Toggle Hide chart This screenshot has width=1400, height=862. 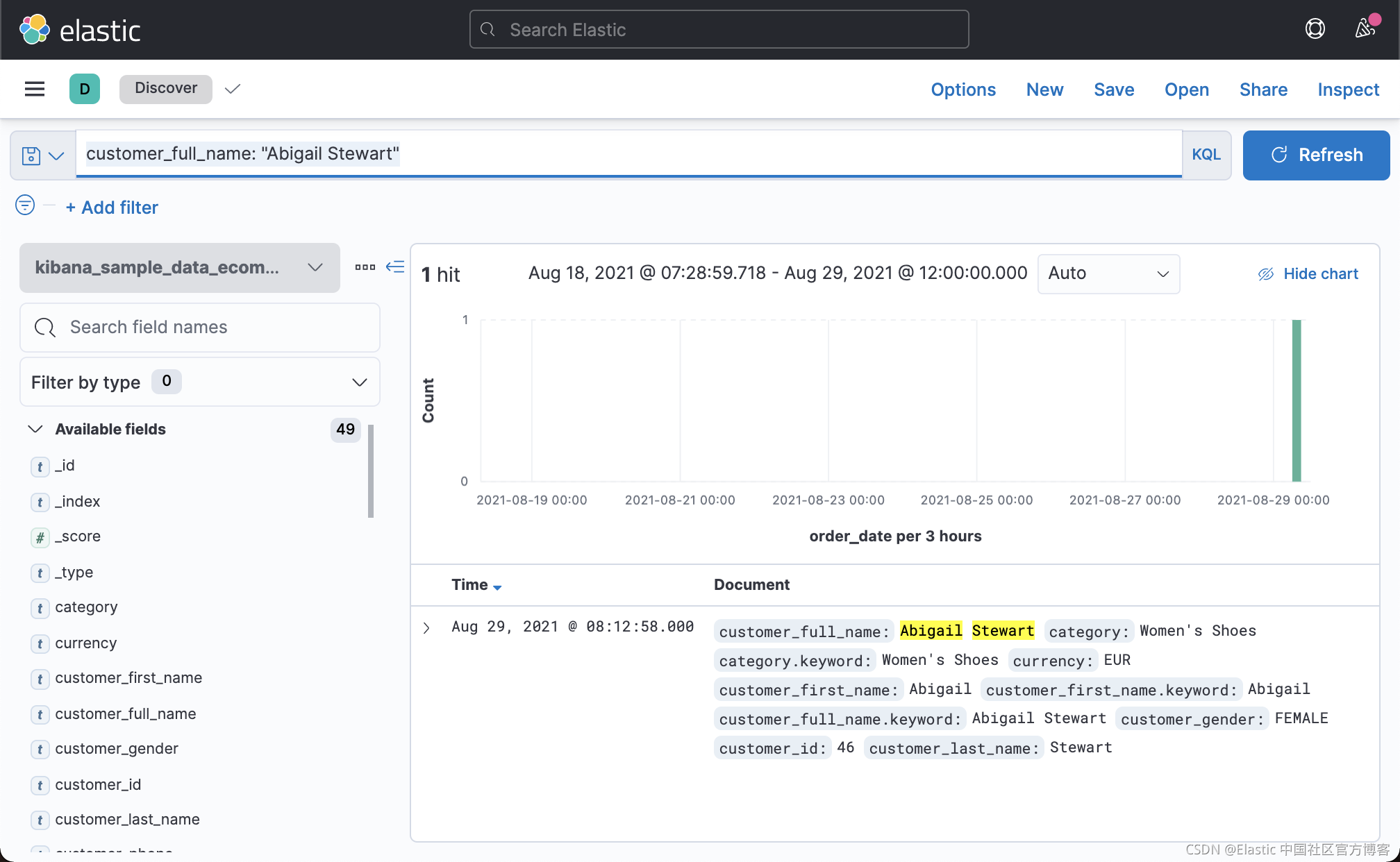[x=1308, y=273]
